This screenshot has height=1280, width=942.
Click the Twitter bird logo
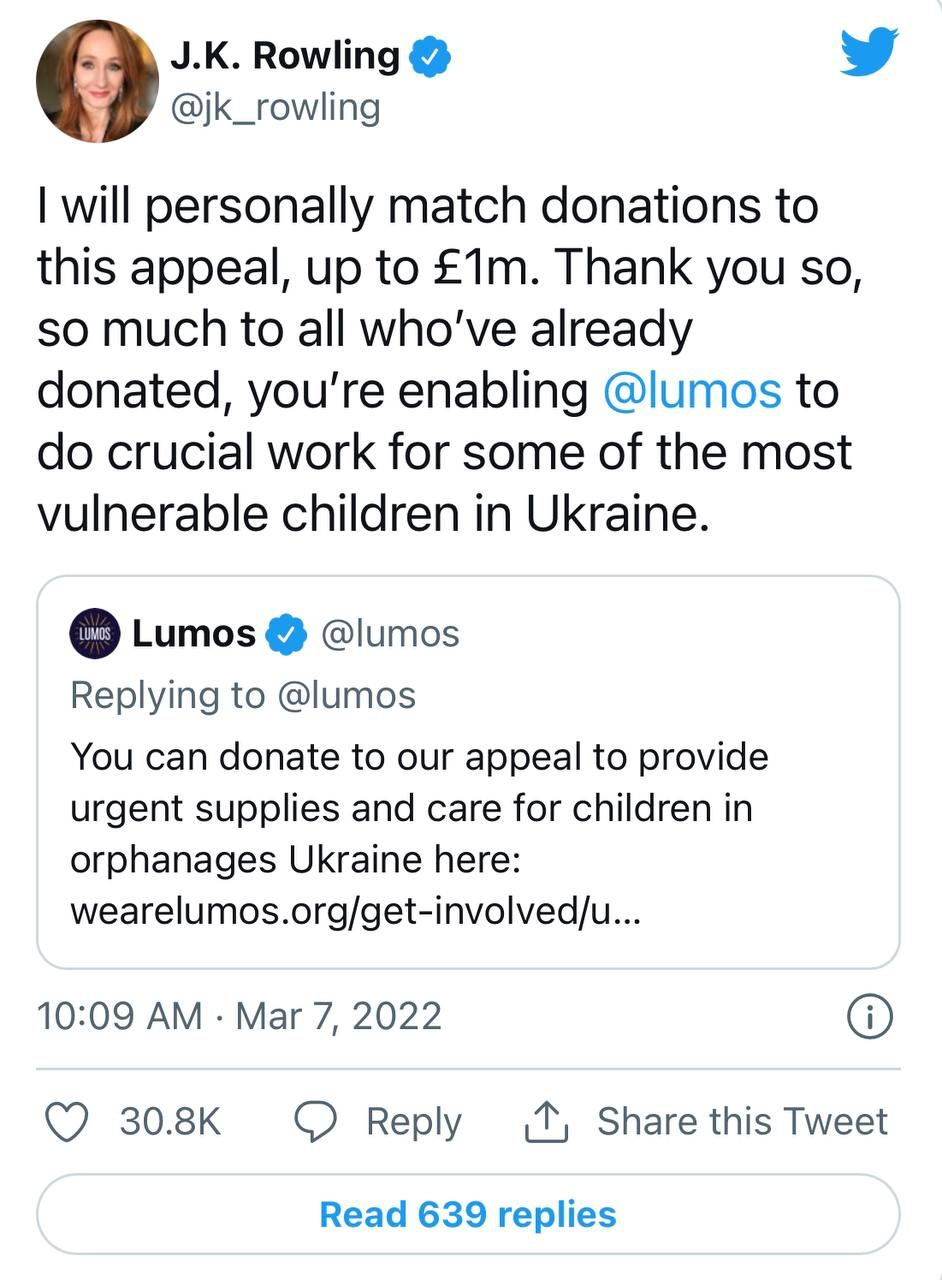pyautogui.click(x=869, y=52)
